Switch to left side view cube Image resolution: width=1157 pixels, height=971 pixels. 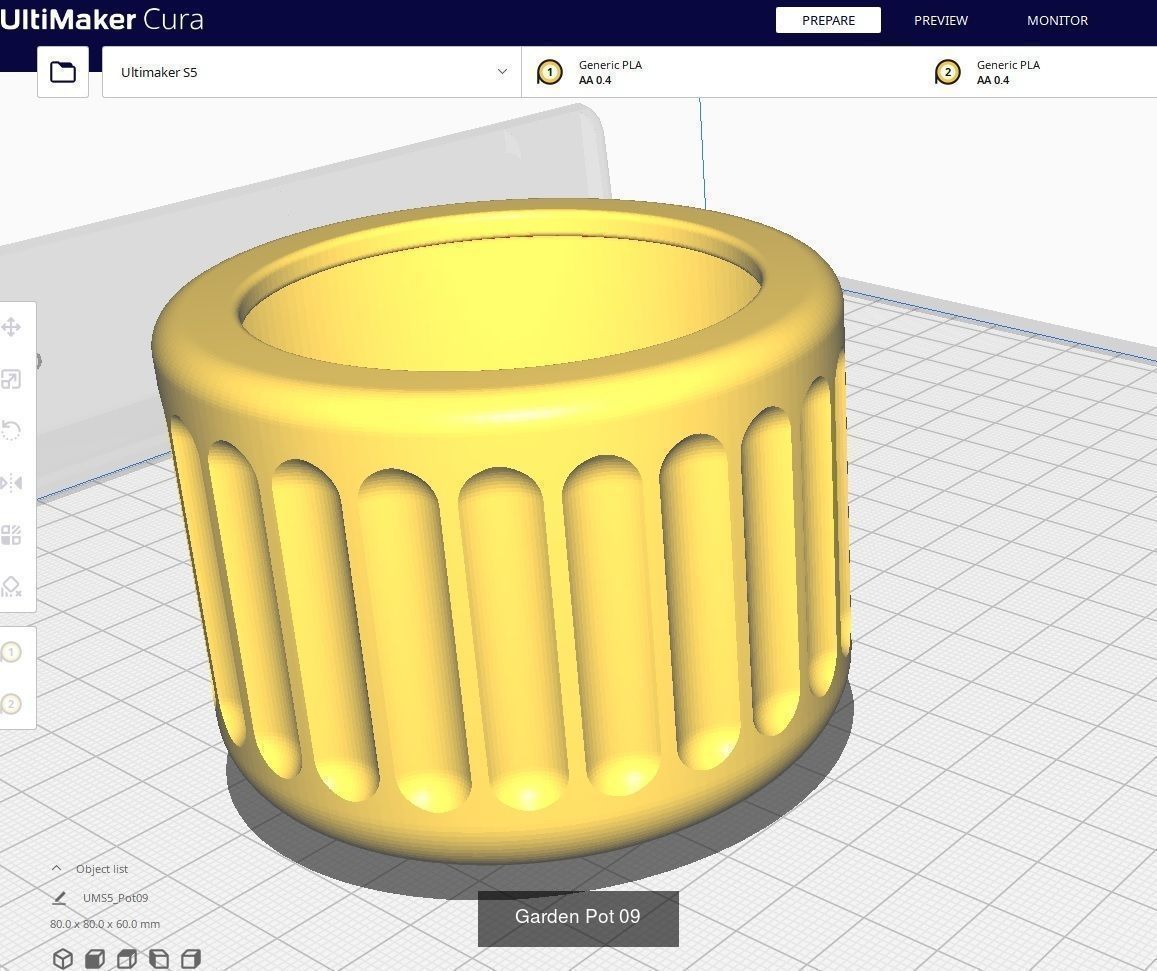(159, 958)
